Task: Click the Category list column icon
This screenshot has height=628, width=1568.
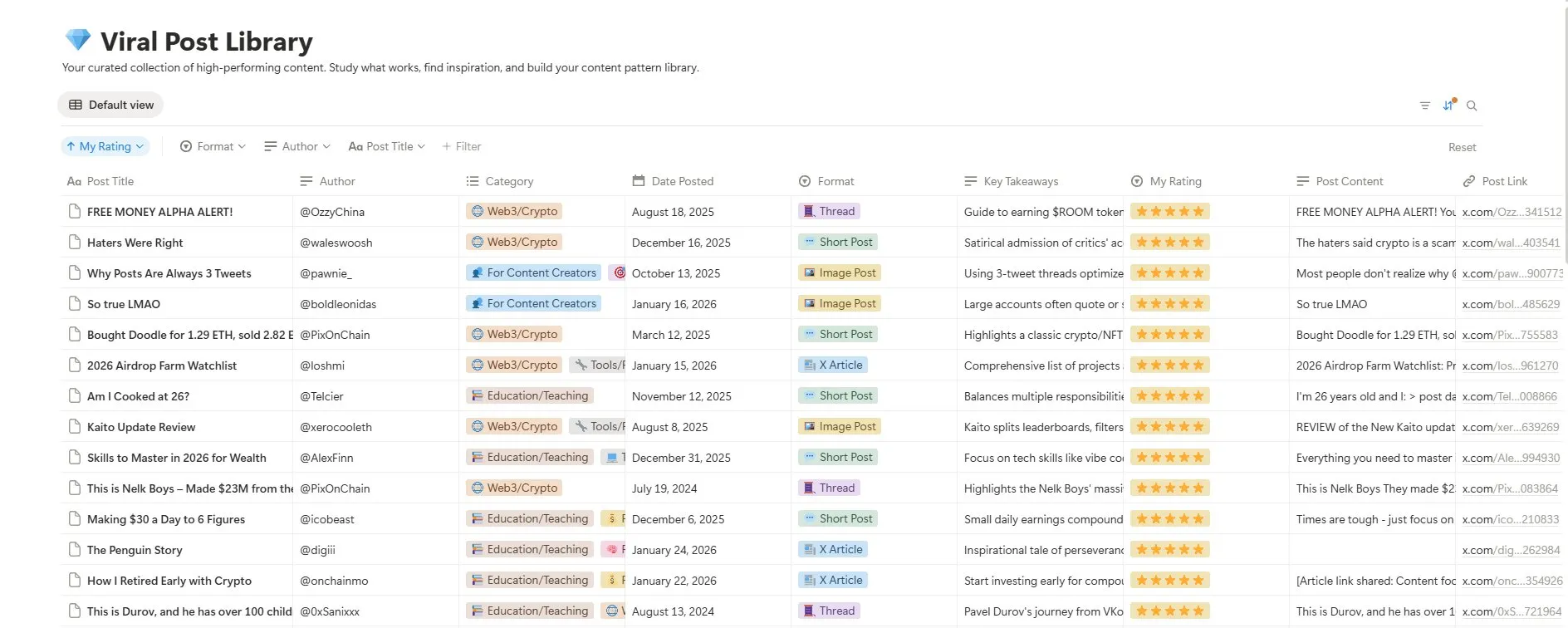Action: 473,181
